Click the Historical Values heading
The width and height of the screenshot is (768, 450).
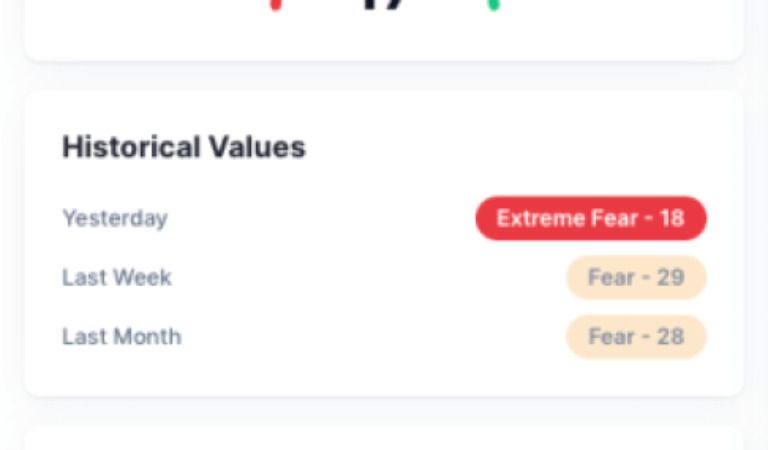point(183,147)
